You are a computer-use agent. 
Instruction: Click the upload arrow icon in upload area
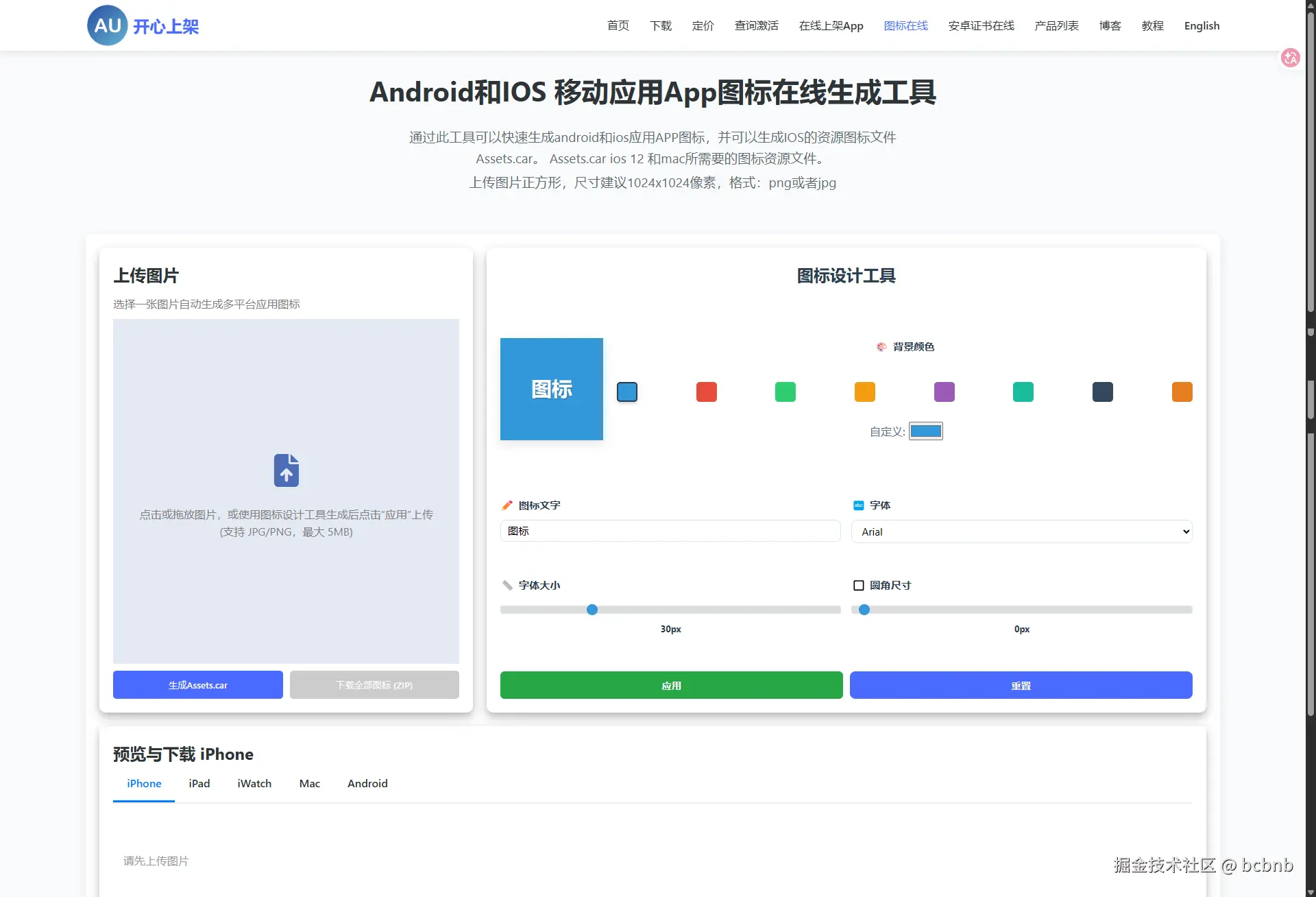(x=286, y=470)
